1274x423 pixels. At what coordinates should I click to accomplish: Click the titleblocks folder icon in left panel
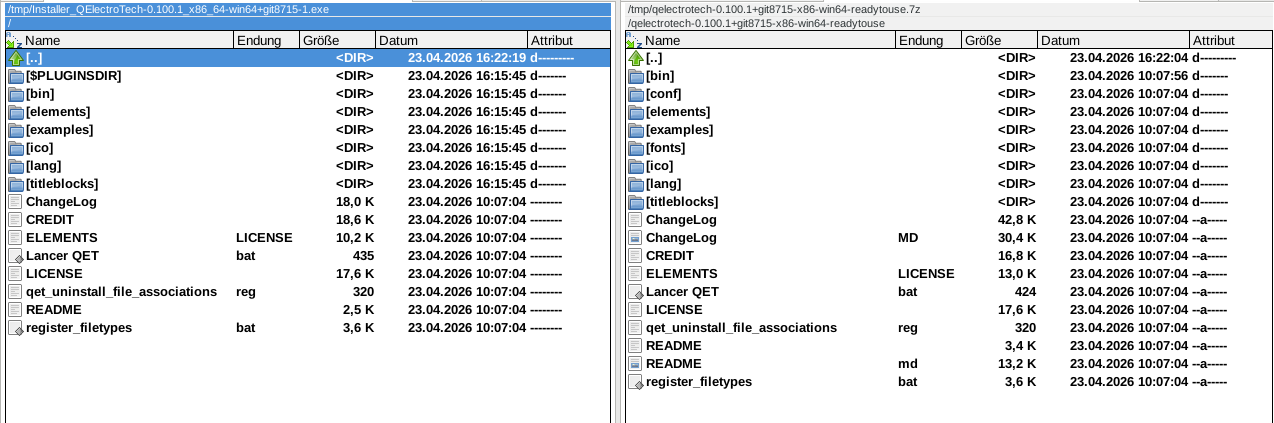click(x=15, y=184)
